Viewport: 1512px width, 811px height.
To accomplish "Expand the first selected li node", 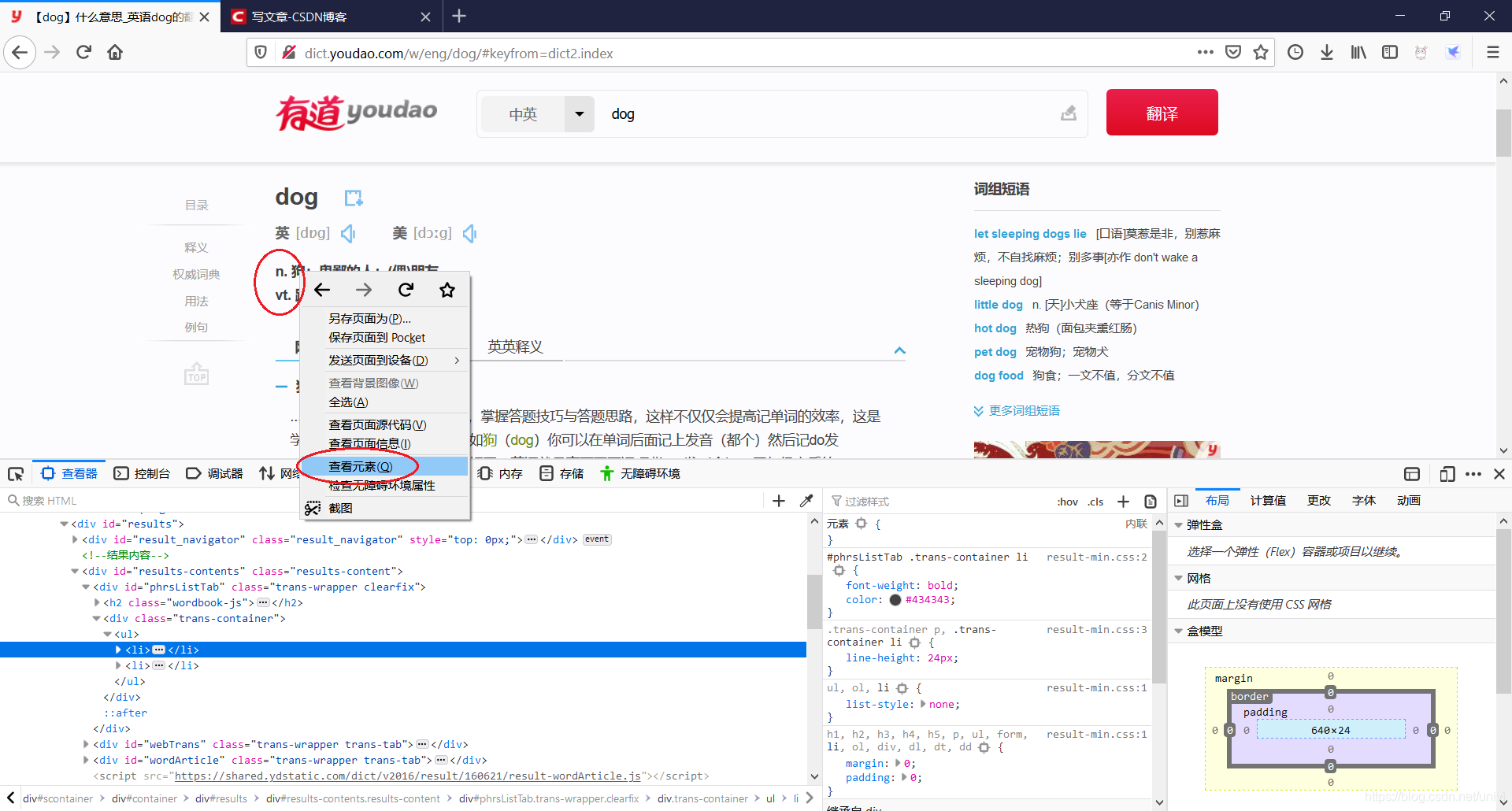I will point(118,650).
